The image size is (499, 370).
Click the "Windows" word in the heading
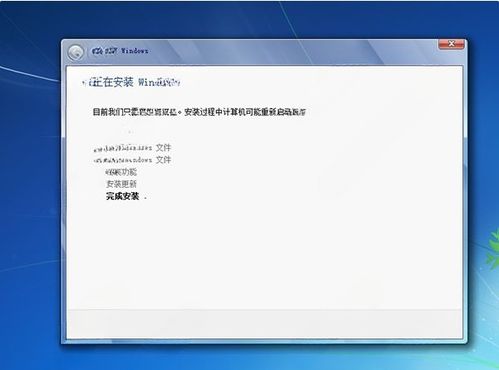[x=159, y=82]
